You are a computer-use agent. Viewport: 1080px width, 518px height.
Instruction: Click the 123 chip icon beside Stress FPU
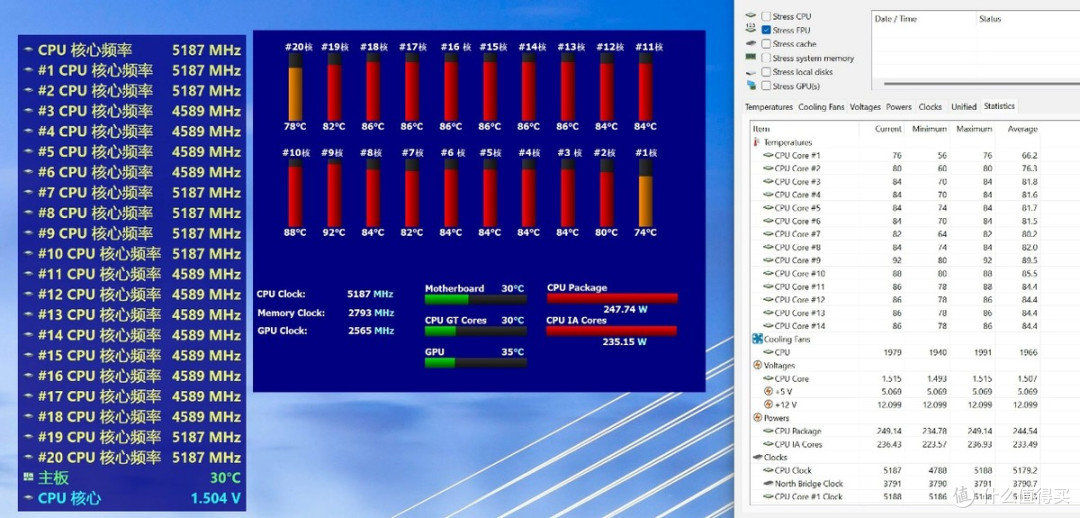[751, 30]
